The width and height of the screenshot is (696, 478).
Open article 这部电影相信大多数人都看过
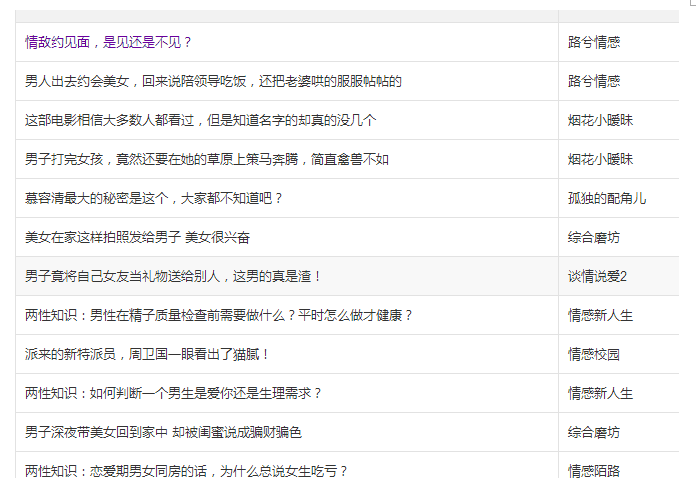[x=201, y=120]
